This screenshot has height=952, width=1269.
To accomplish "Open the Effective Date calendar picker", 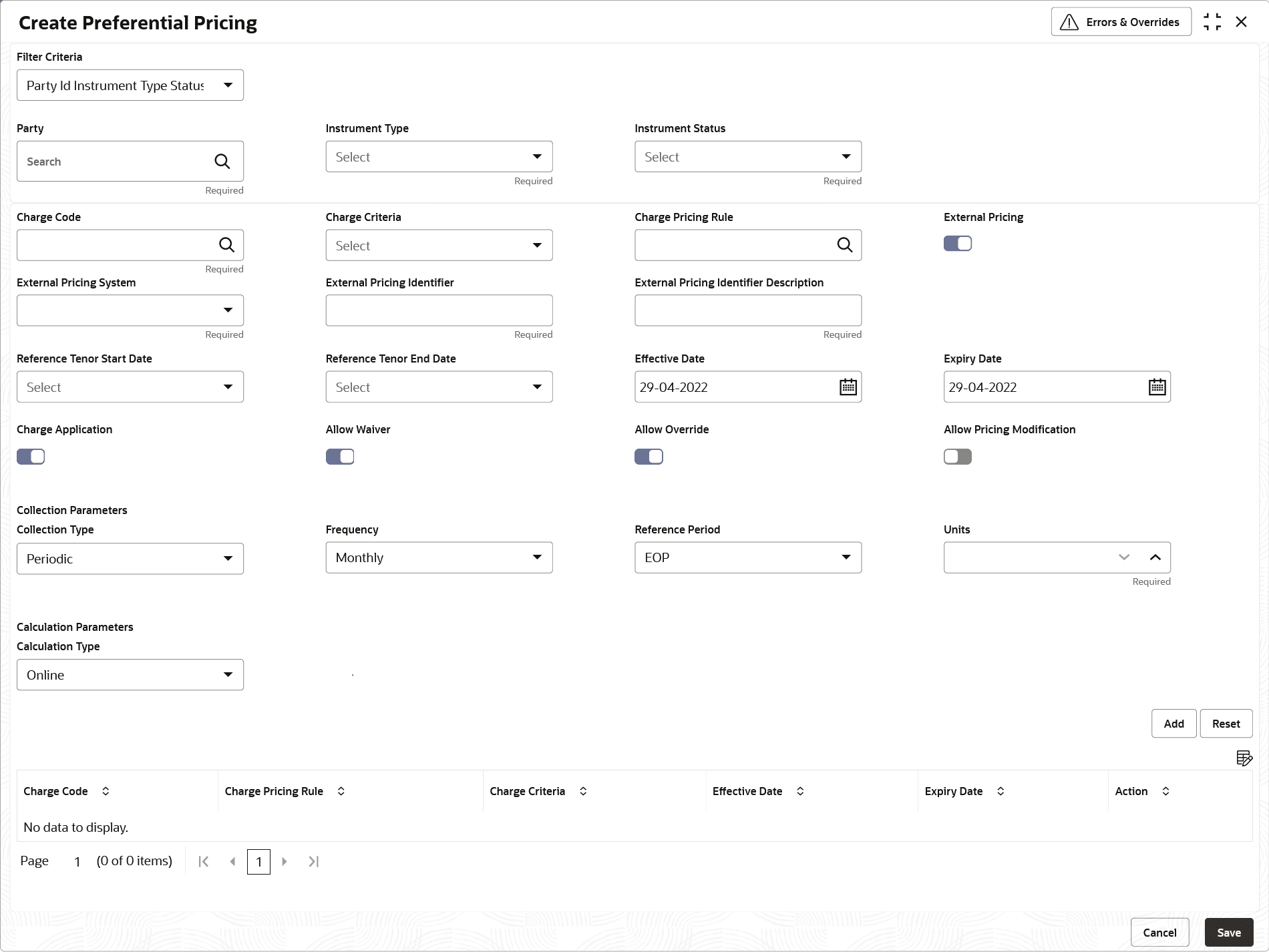I will (848, 387).
